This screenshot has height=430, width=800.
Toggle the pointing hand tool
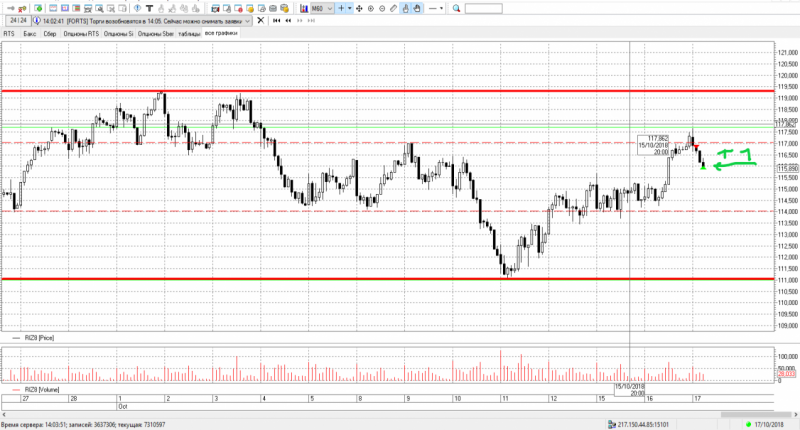(406, 8)
